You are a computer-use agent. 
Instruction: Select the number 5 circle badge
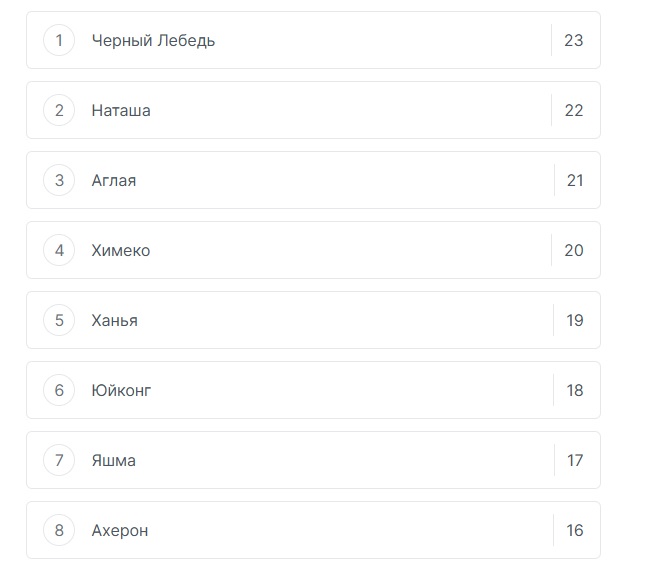pyautogui.click(x=59, y=320)
